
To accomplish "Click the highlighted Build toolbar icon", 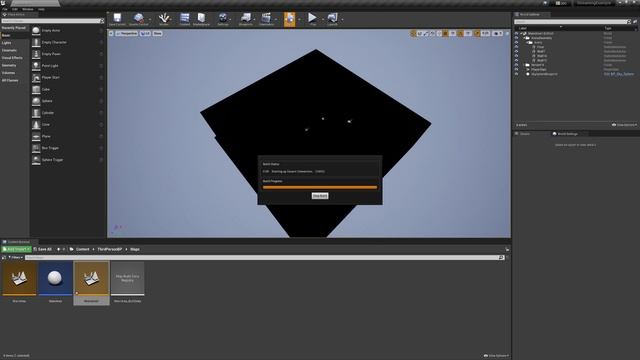I will coord(289,19).
